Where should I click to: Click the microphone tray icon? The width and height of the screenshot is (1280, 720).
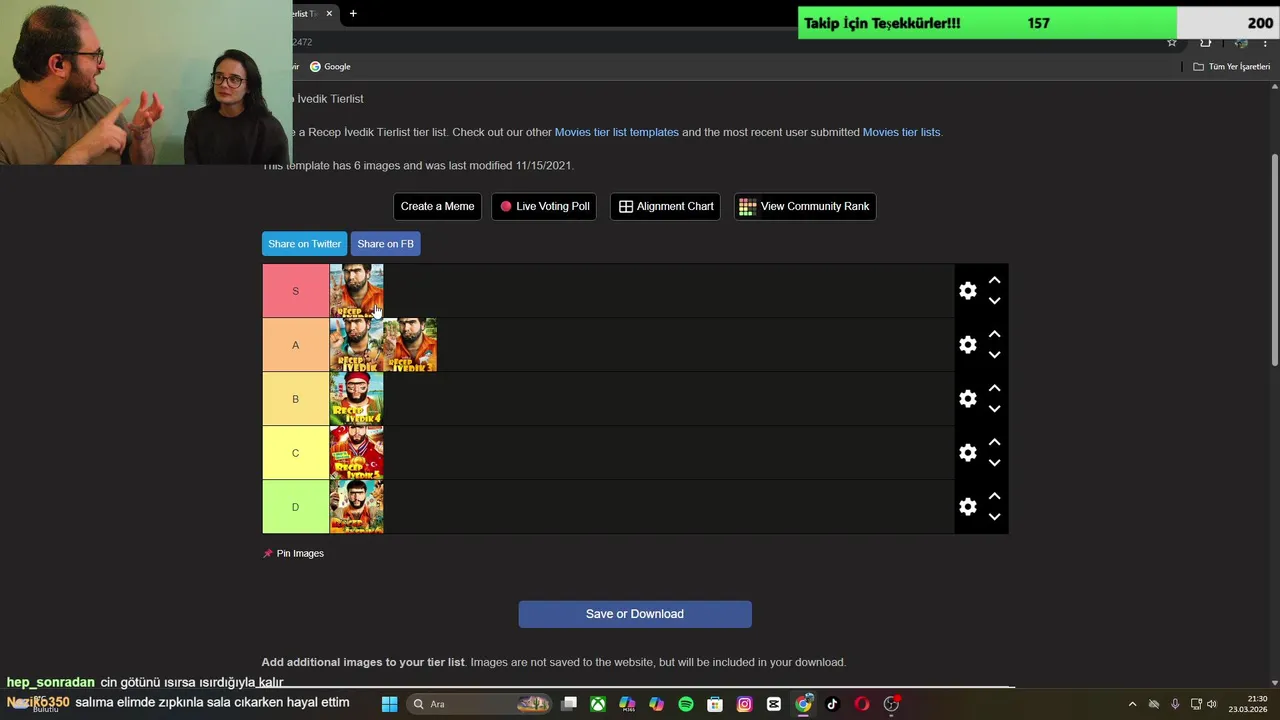1175,704
